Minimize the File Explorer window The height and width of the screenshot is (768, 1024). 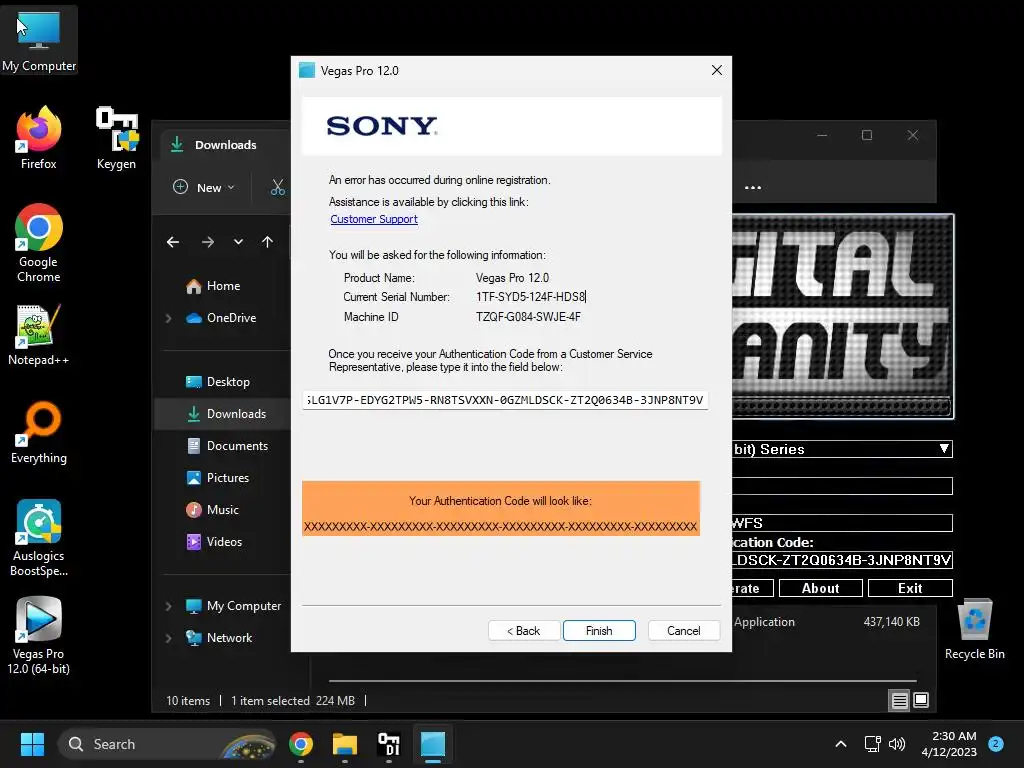[822, 135]
